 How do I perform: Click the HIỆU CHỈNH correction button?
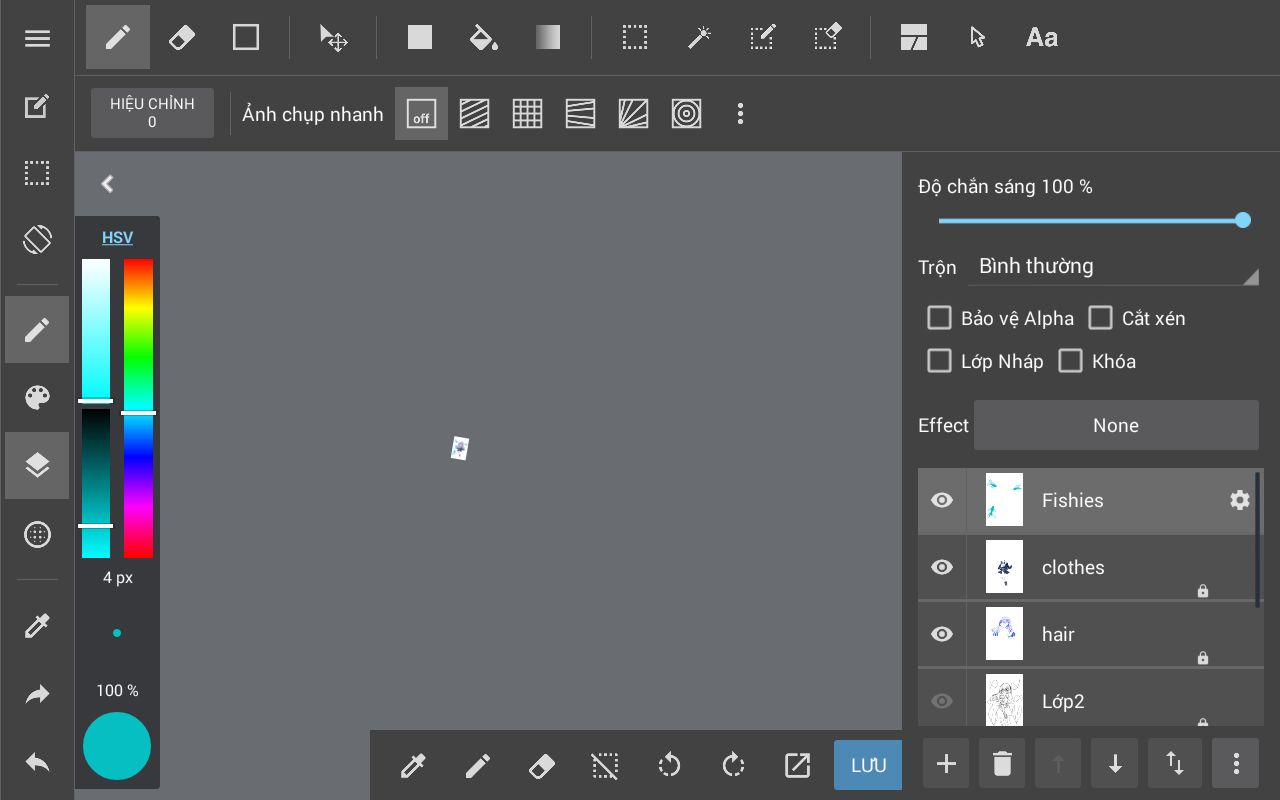[x=152, y=113]
